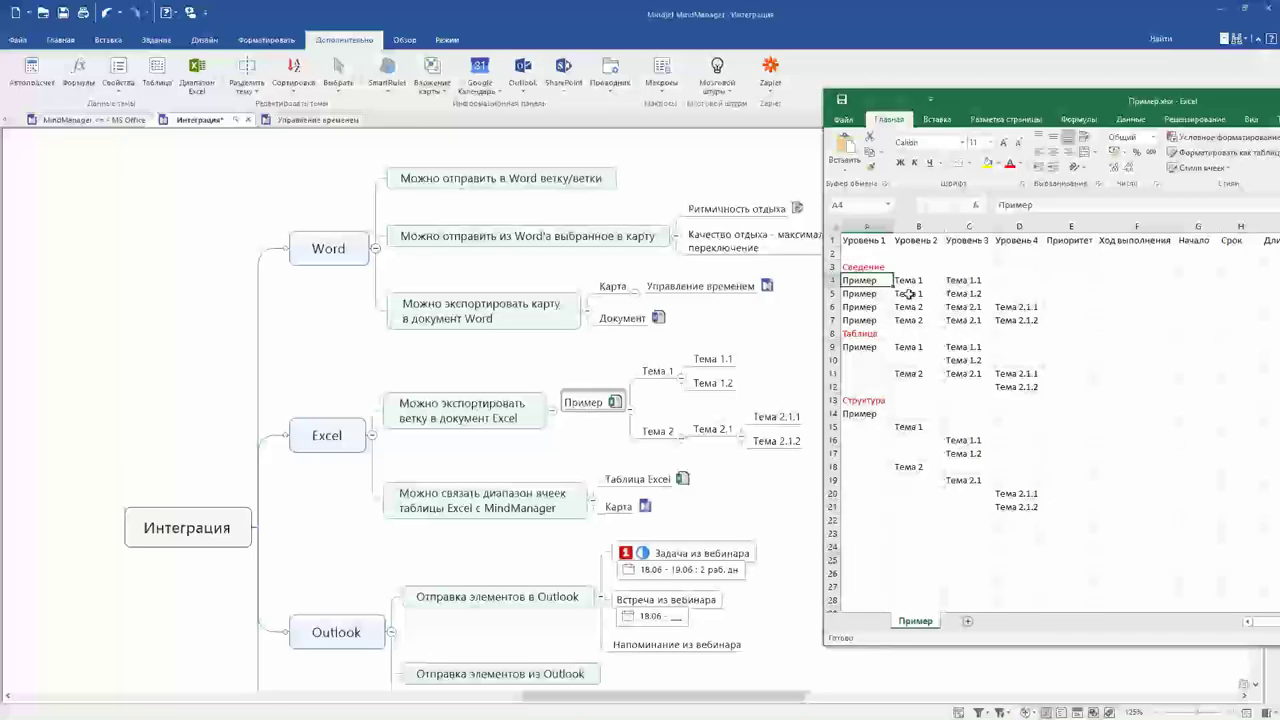Select the Встреча из вебинара topic
This screenshot has width=1280, height=720.
666,599
